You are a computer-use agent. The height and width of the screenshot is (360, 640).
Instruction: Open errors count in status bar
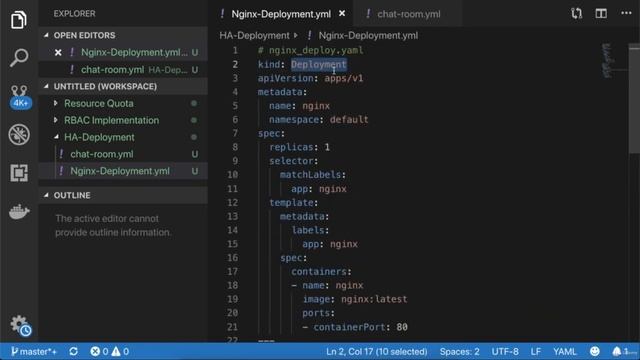100,351
